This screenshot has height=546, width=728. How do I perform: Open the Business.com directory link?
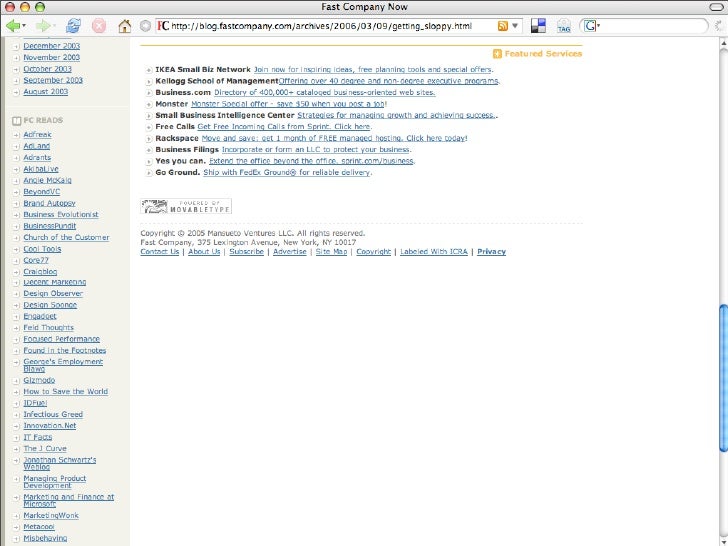tap(325, 92)
